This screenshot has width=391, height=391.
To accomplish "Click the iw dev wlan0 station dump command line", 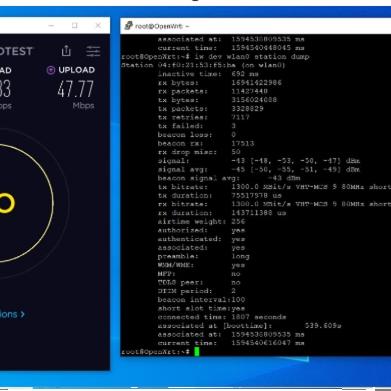I will (215, 57).
